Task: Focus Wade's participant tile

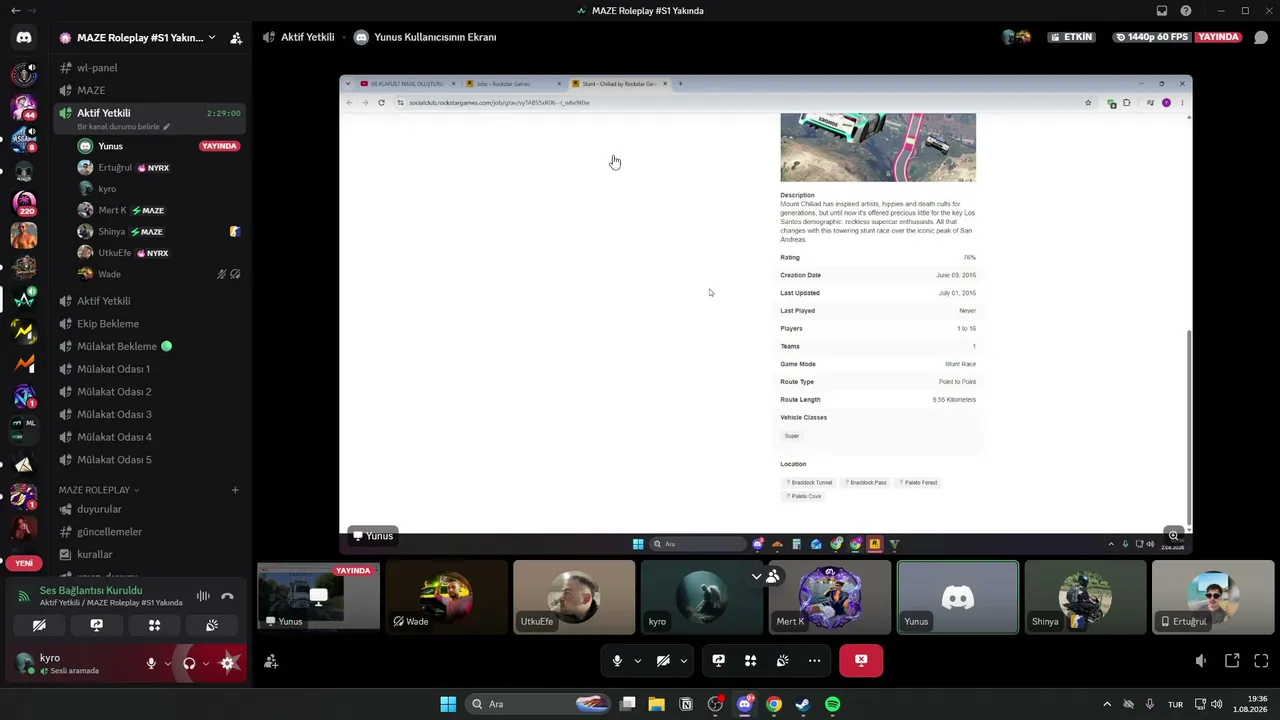Action: 446,597
